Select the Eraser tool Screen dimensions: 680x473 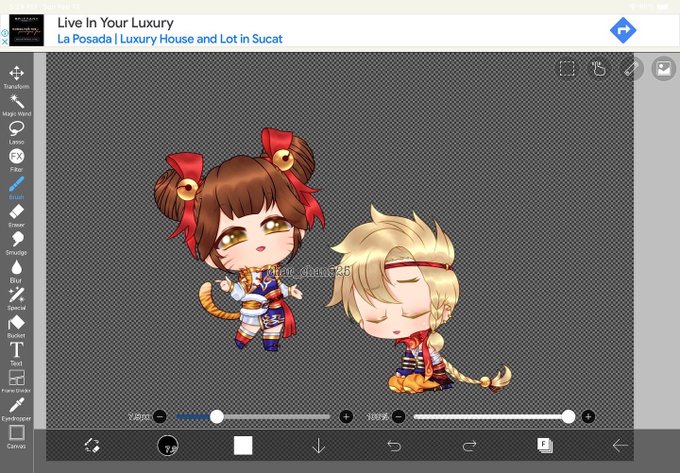16,216
